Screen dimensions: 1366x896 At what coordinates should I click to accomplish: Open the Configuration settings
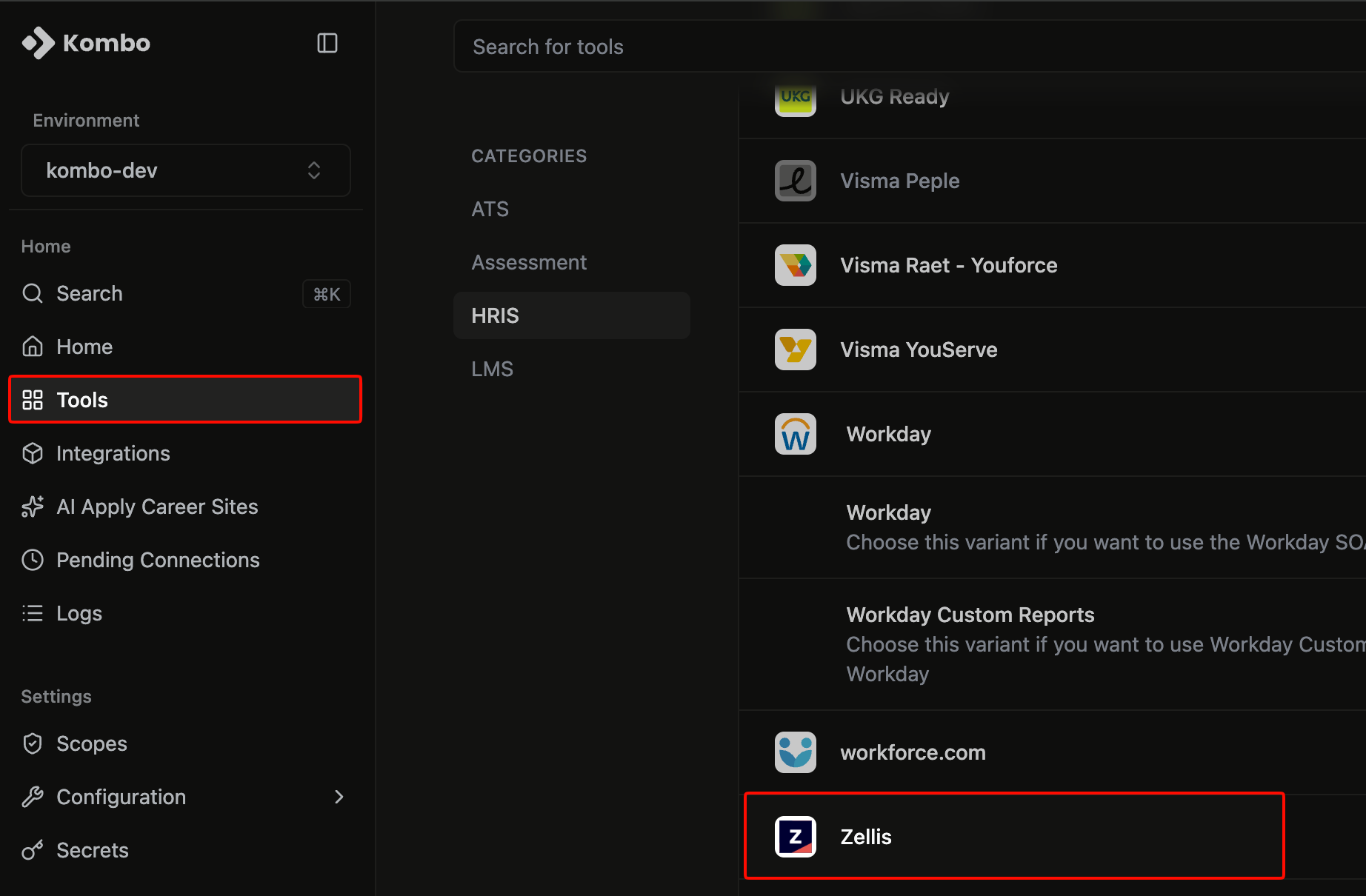[185, 797]
